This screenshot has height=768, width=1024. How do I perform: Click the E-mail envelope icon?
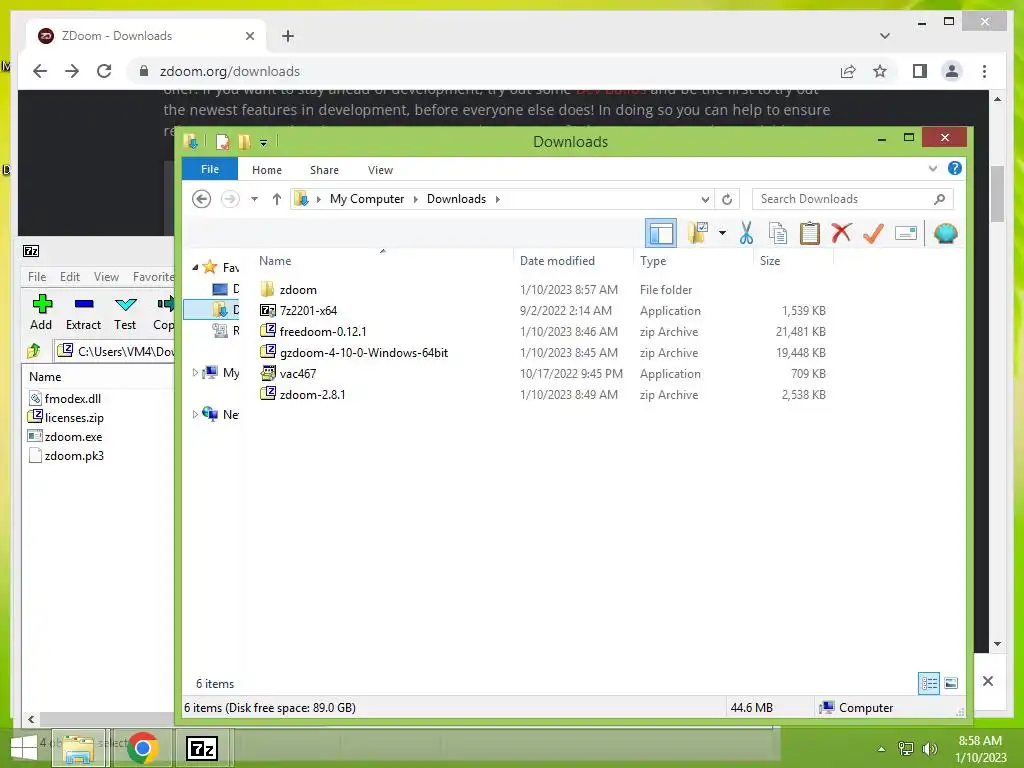906,232
